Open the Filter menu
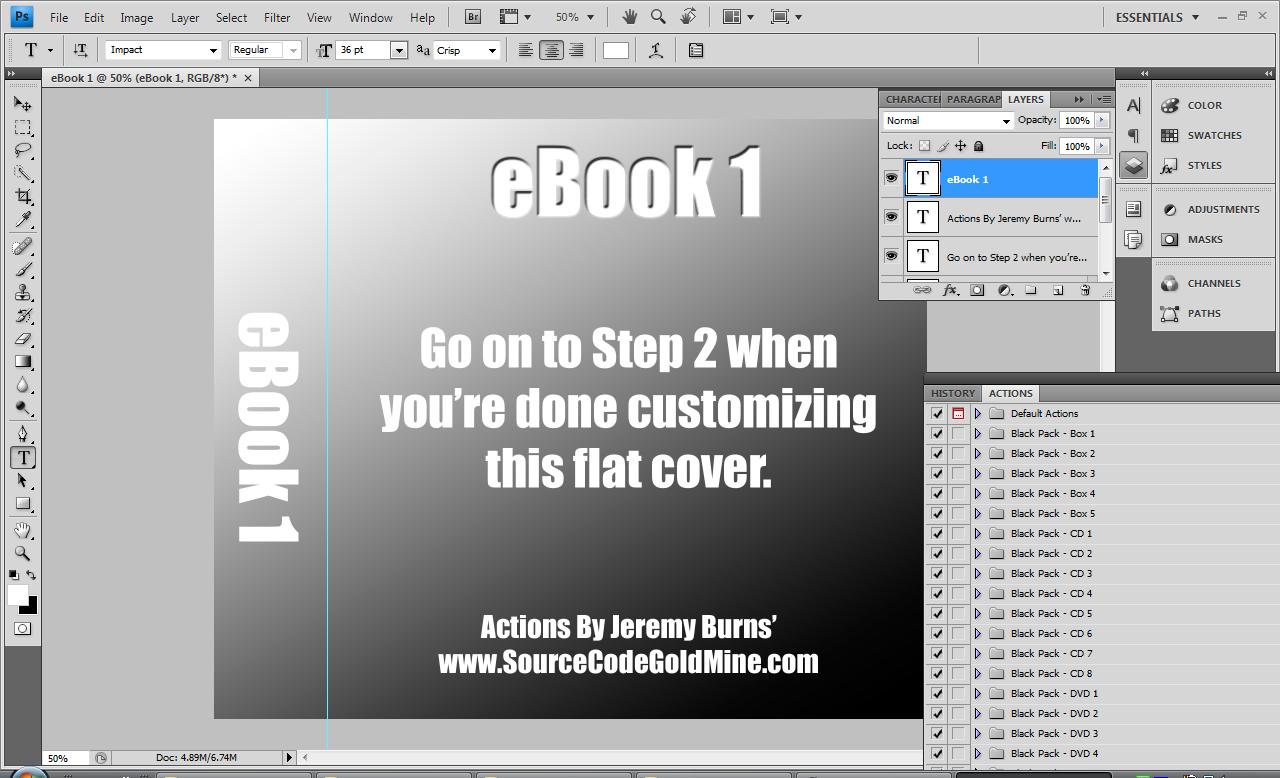1280x778 pixels. (276, 17)
